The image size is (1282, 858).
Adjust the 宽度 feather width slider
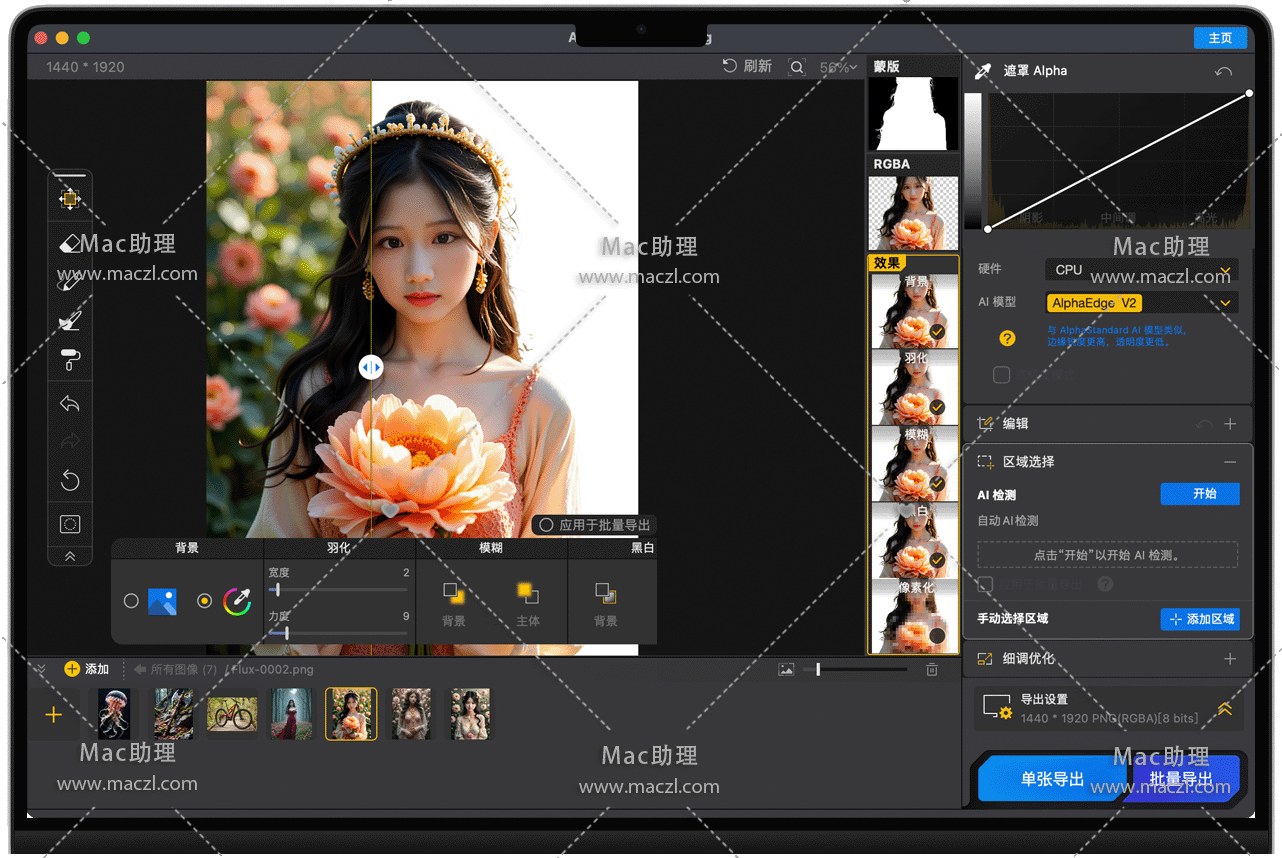tap(278, 590)
